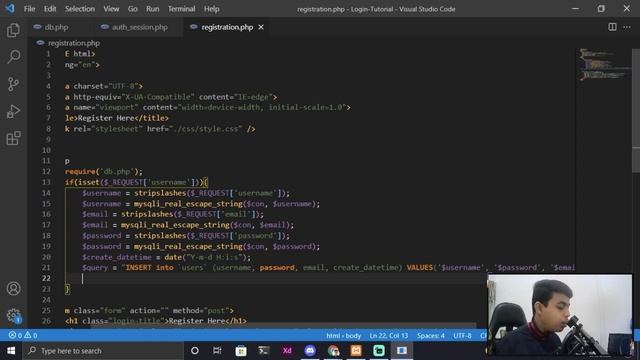Click the require('db.php'); line
640x360 pixels.
(104, 171)
